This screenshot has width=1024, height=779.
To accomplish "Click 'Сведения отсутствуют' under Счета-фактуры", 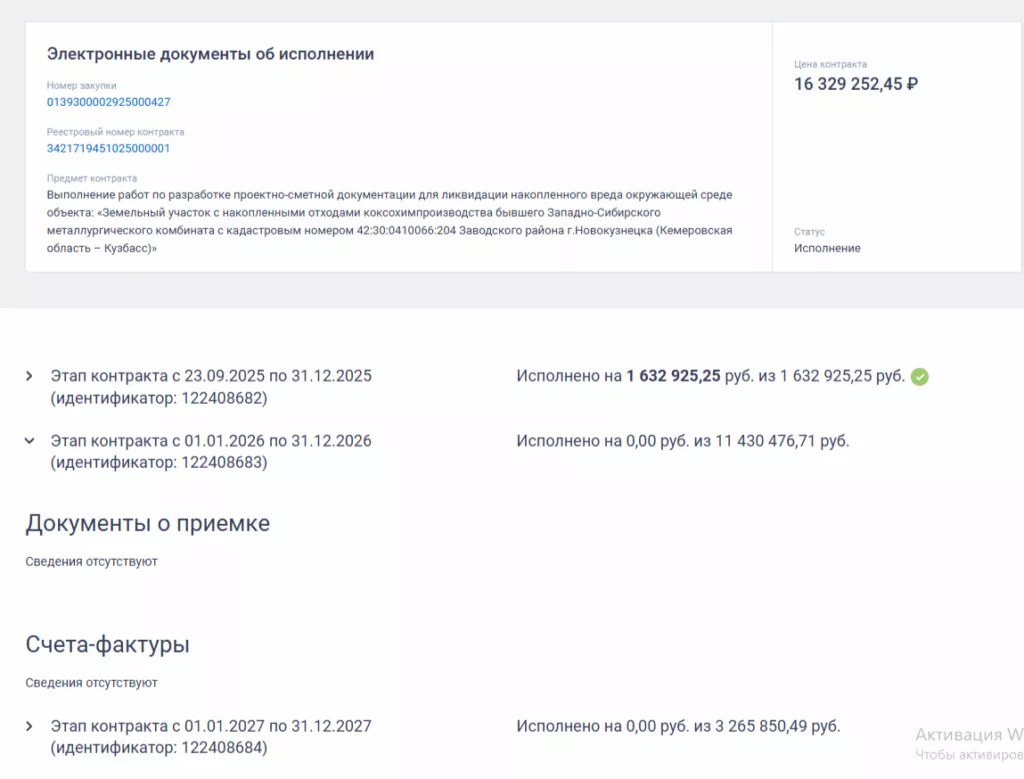I will [x=92, y=683].
